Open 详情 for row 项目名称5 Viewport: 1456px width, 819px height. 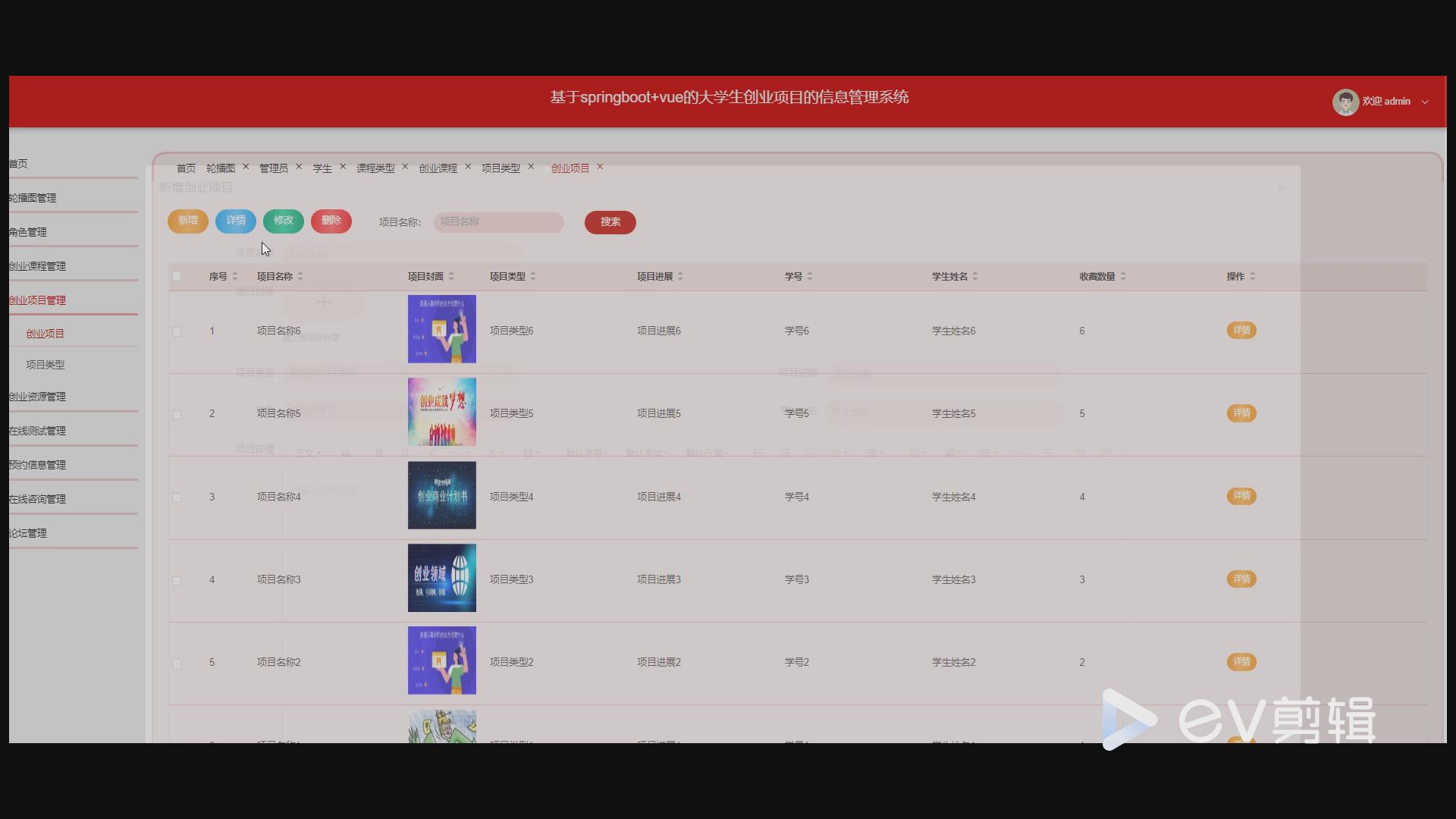tap(1241, 413)
